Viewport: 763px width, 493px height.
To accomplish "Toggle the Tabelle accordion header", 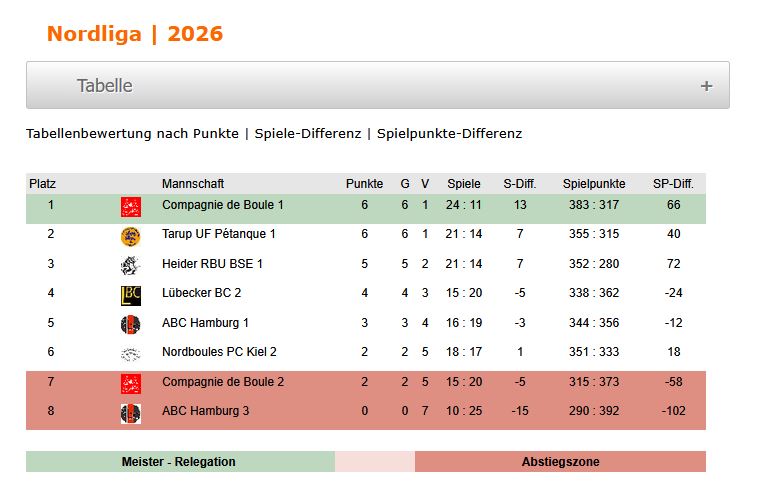I will pyautogui.click(x=378, y=85).
